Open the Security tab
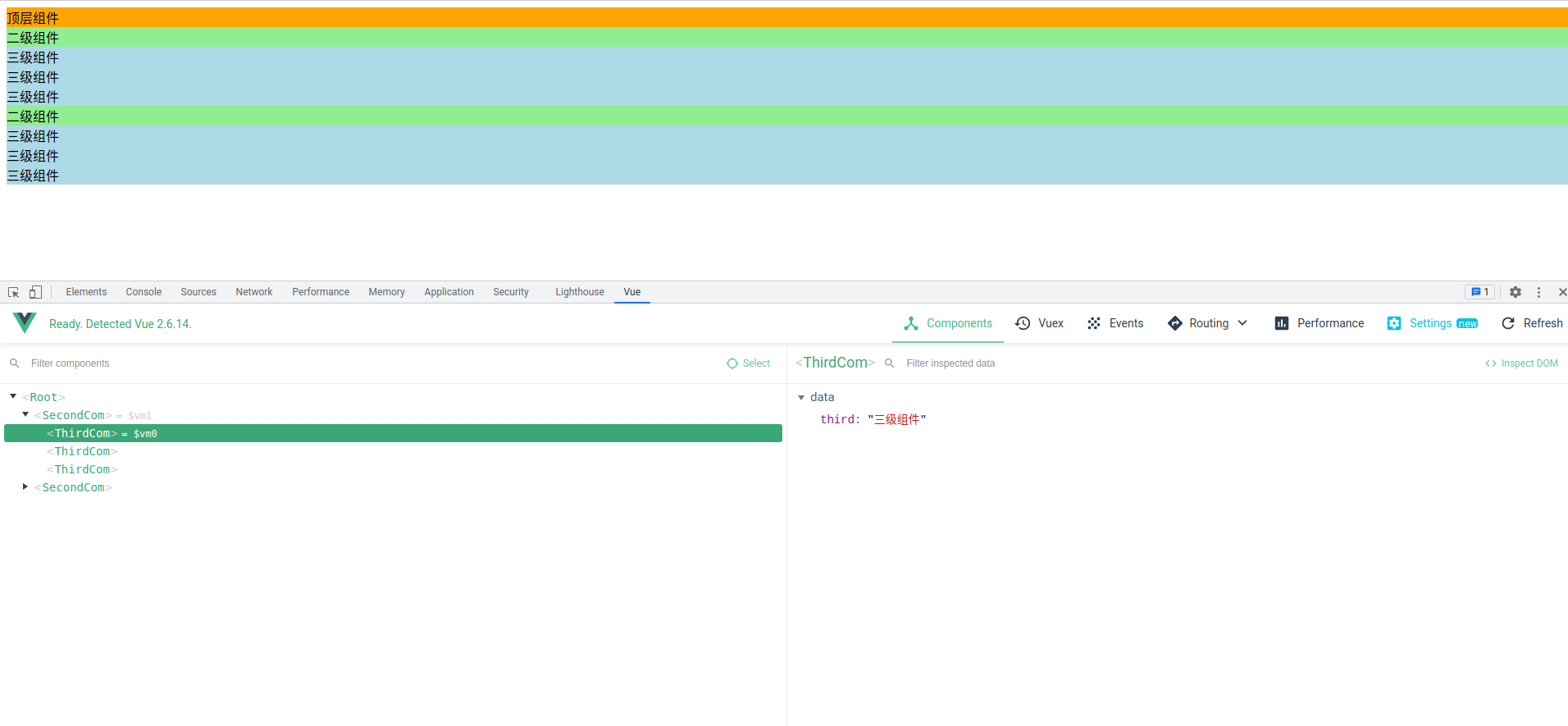This screenshot has height=726, width=1568. pyautogui.click(x=511, y=292)
